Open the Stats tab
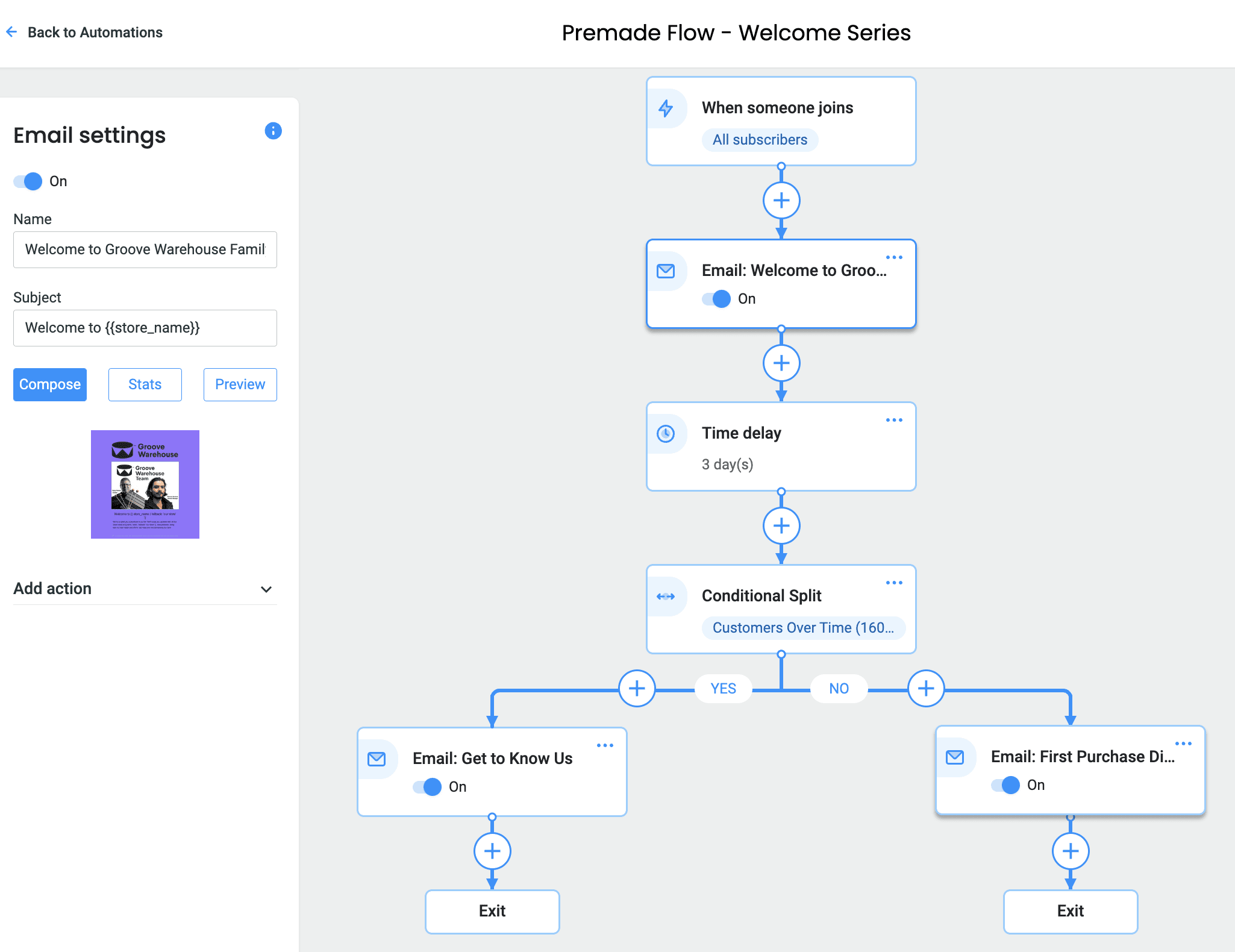 click(145, 384)
